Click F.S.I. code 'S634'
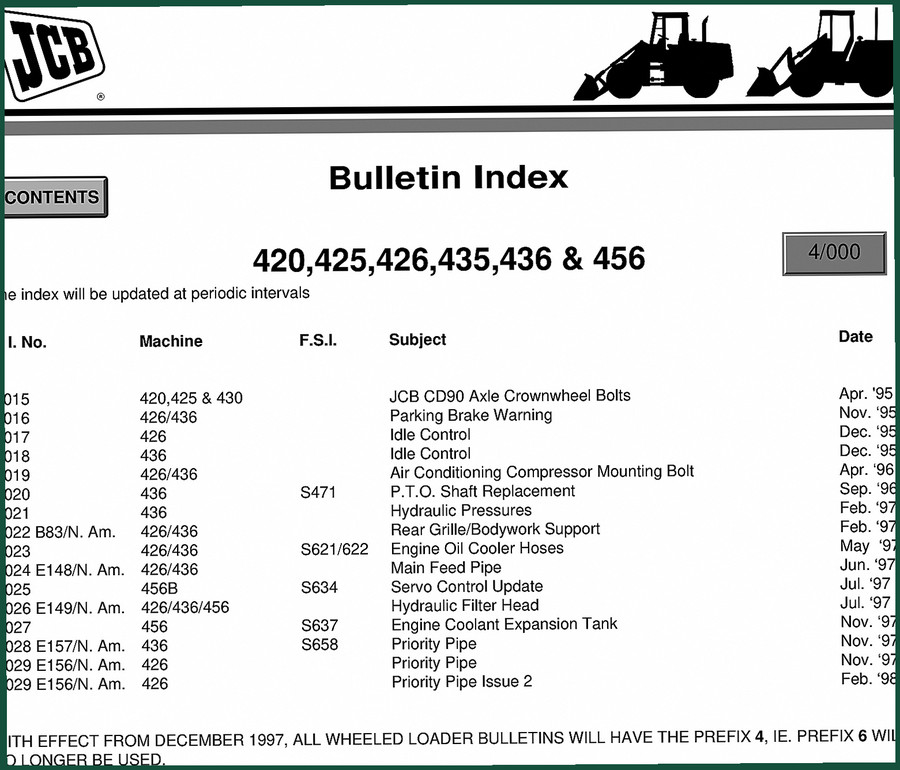 (x=319, y=587)
